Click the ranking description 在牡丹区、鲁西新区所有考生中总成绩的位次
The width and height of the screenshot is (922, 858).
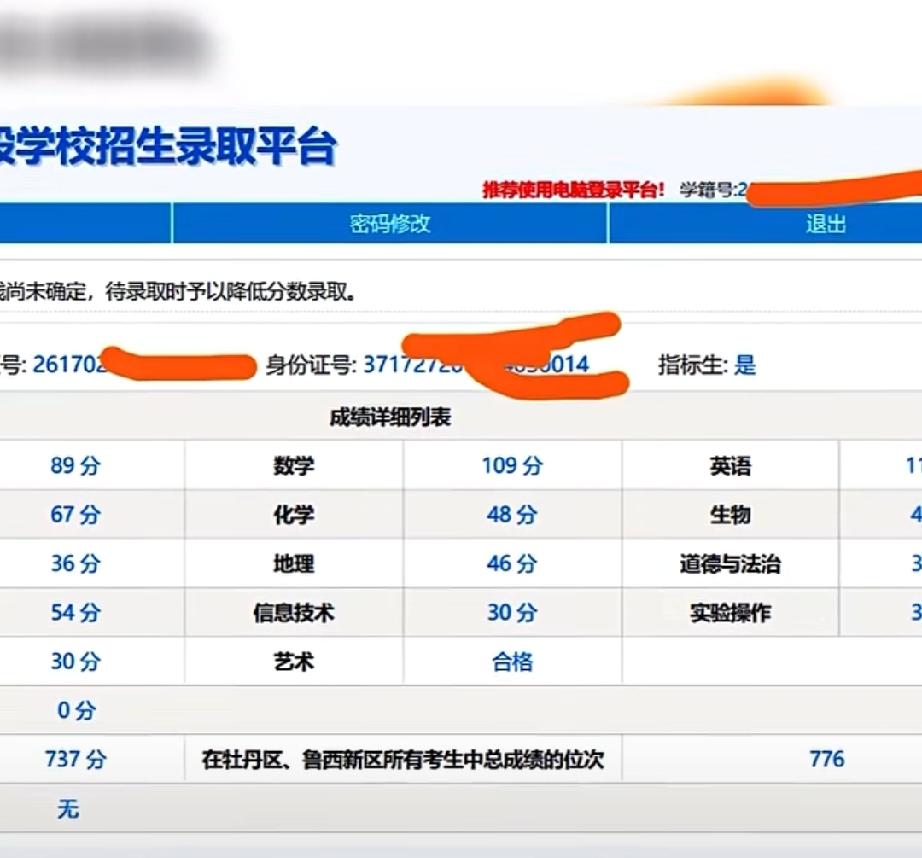403,759
